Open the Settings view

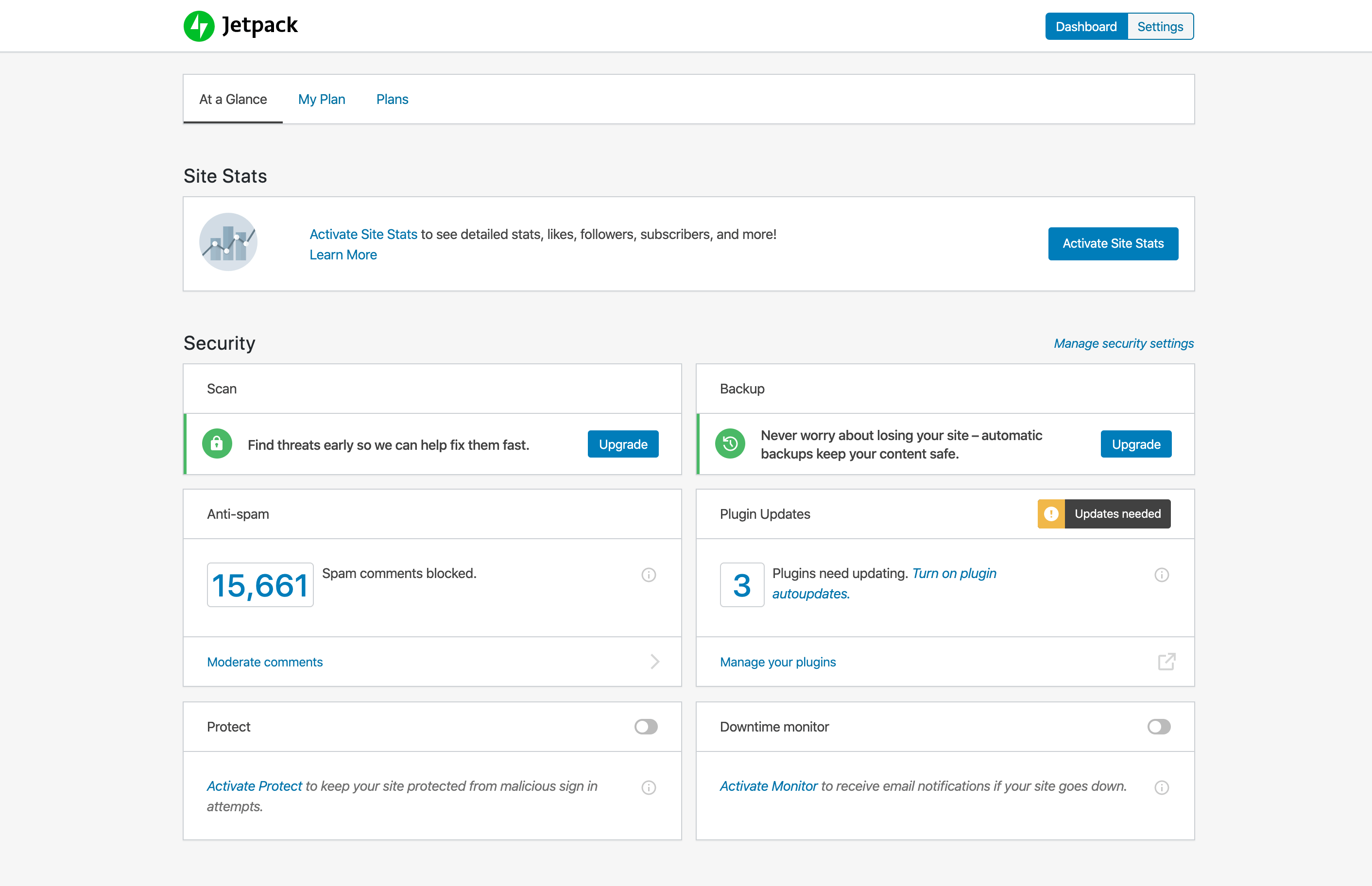[1160, 26]
